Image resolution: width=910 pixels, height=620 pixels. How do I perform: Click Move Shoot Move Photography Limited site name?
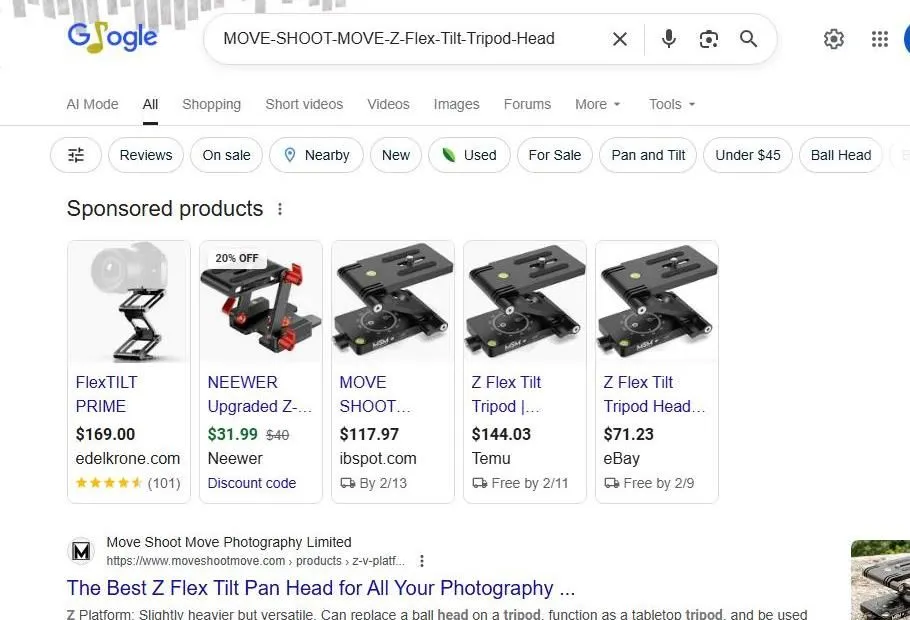229,542
